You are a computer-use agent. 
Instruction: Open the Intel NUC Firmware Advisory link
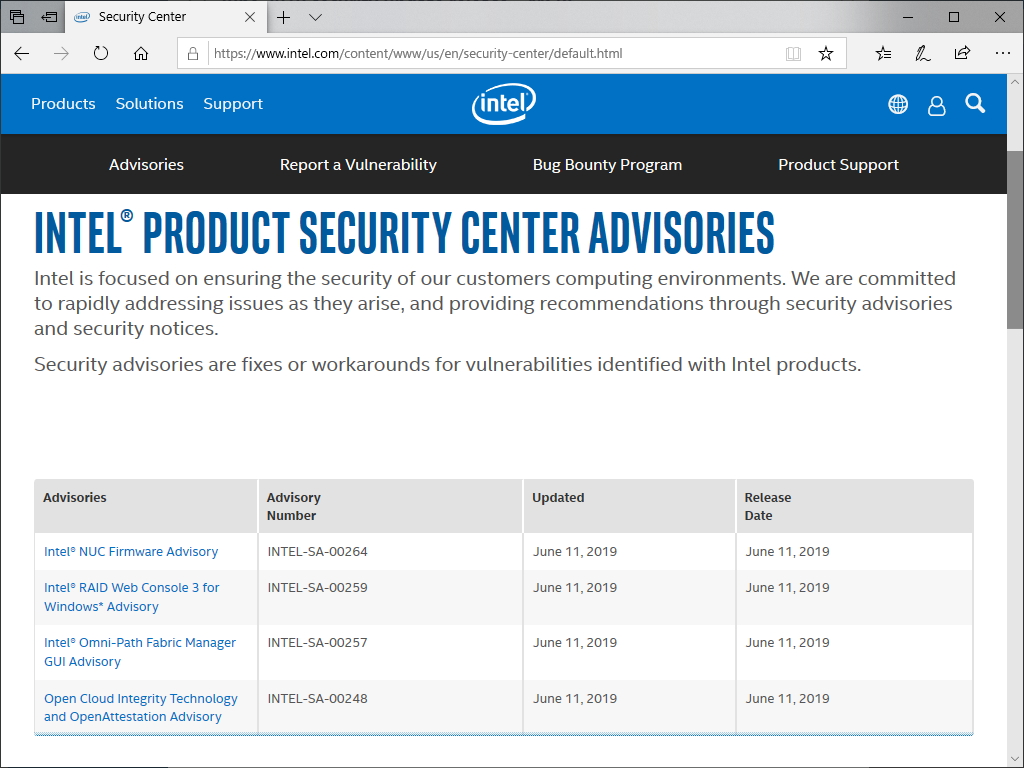129,551
